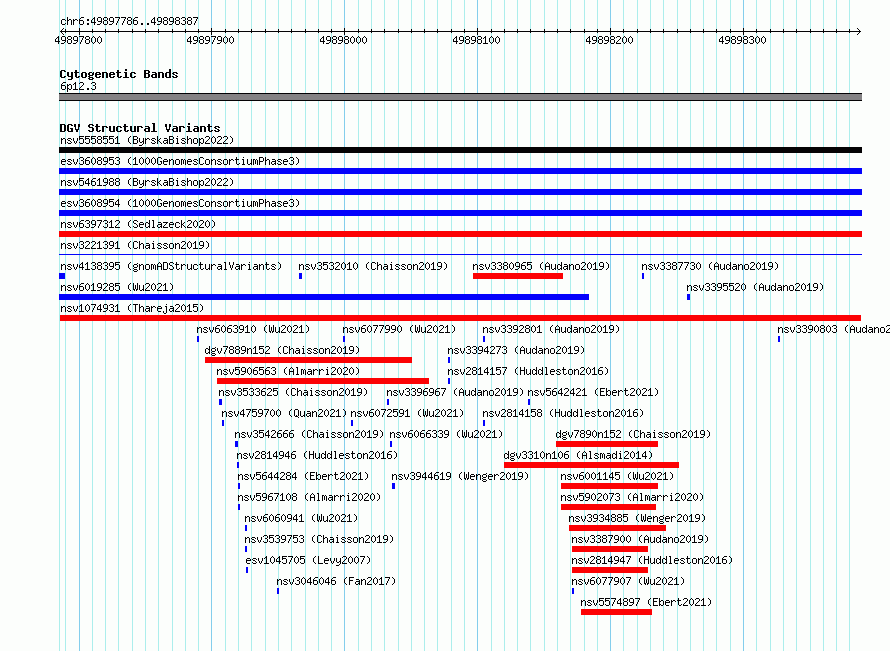Viewport: 890px width, 651px height.
Task: Click nsv3394273 (Audano2019) label
Action: [x=516, y=350]
